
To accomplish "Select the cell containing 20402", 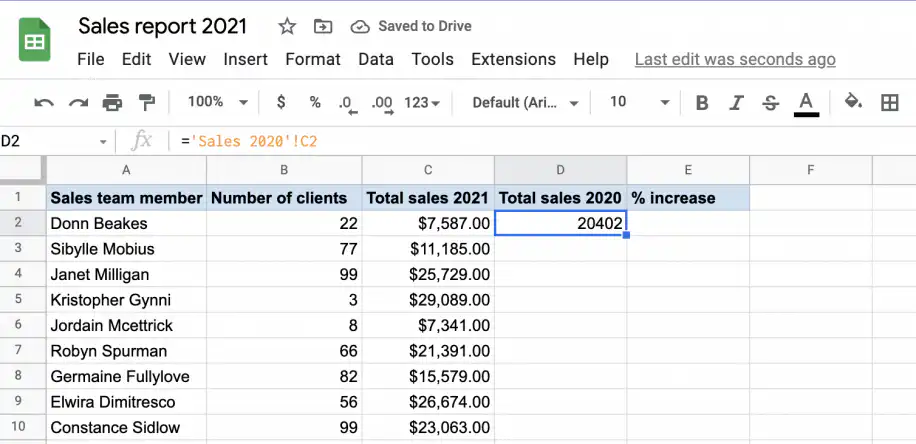I will pyautogui.click(x=560, y=223).
